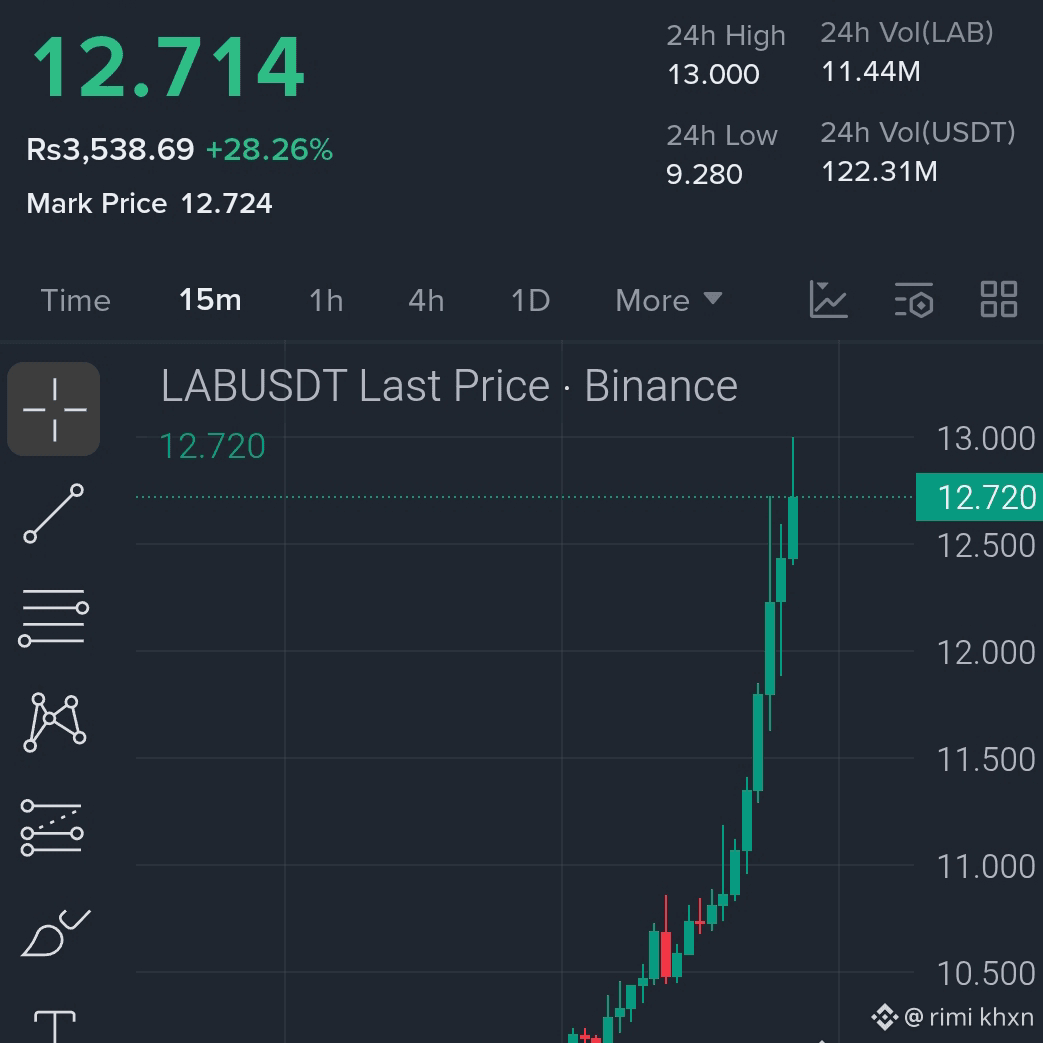
Task: Click the green 12.720 price tag on axis
Action: [979, 497]
